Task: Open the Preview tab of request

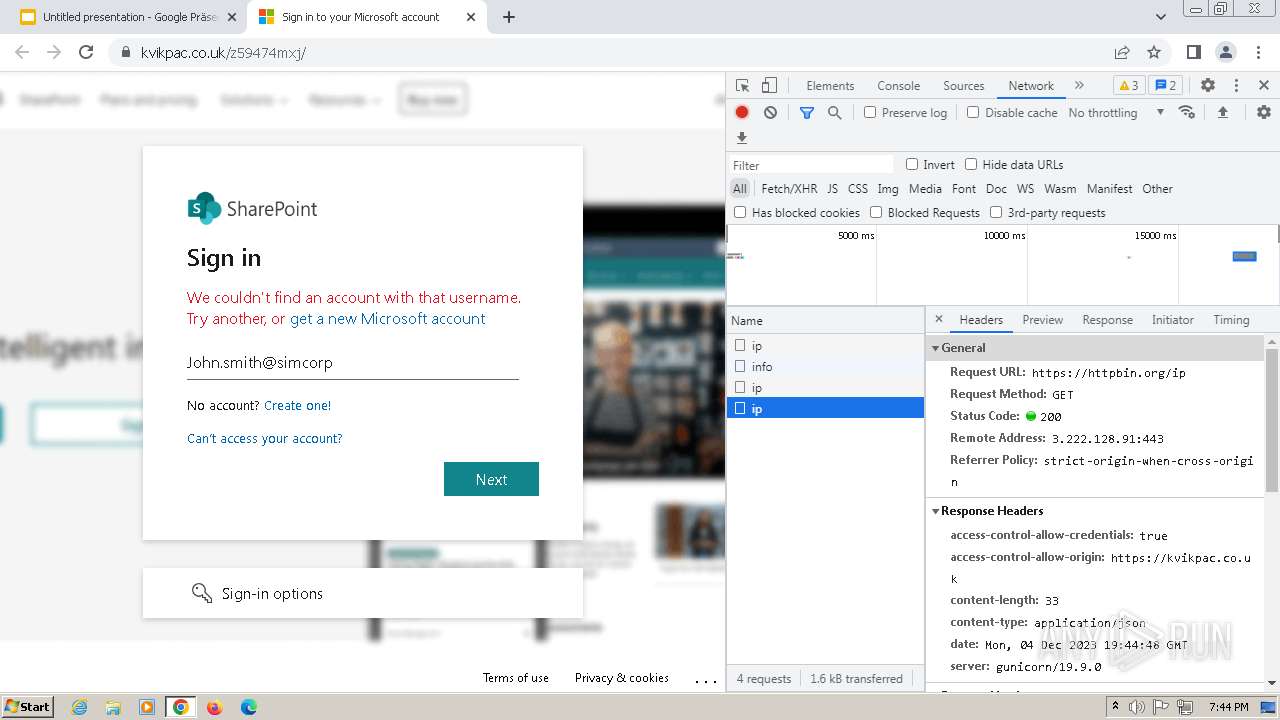Action: coord(1042,320)
